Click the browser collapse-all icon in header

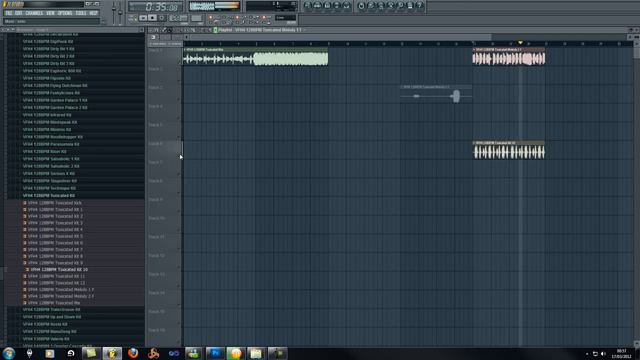pos(3,30)
